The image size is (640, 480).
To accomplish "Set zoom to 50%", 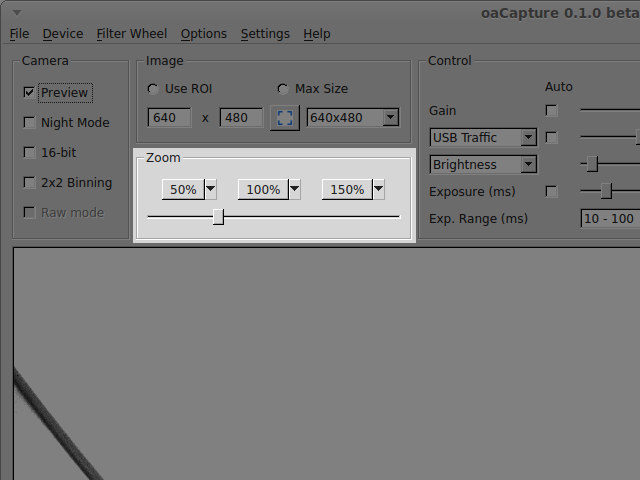I will click(x=183, y=189).
